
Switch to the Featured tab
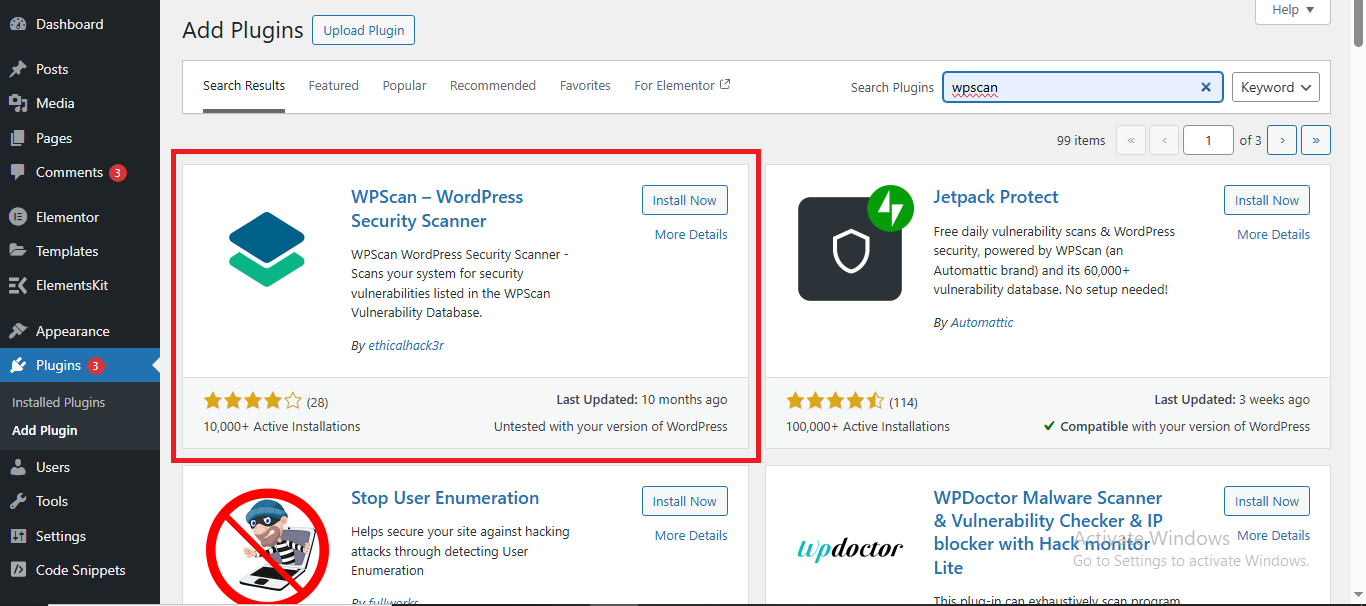[333, 85]
